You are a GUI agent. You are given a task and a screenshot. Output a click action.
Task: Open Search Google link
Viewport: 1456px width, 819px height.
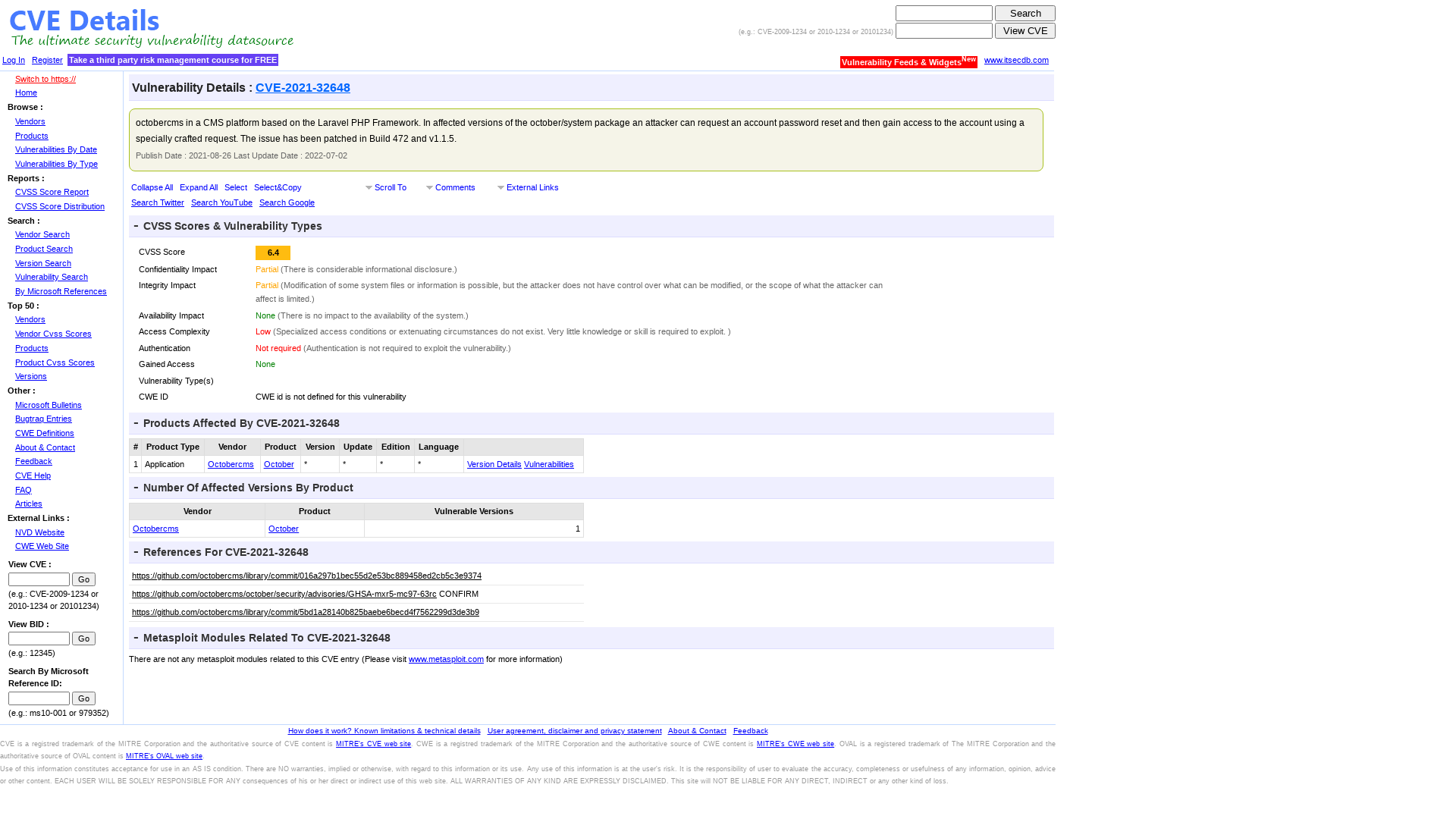pyautogui.click(x=287, y=202)
